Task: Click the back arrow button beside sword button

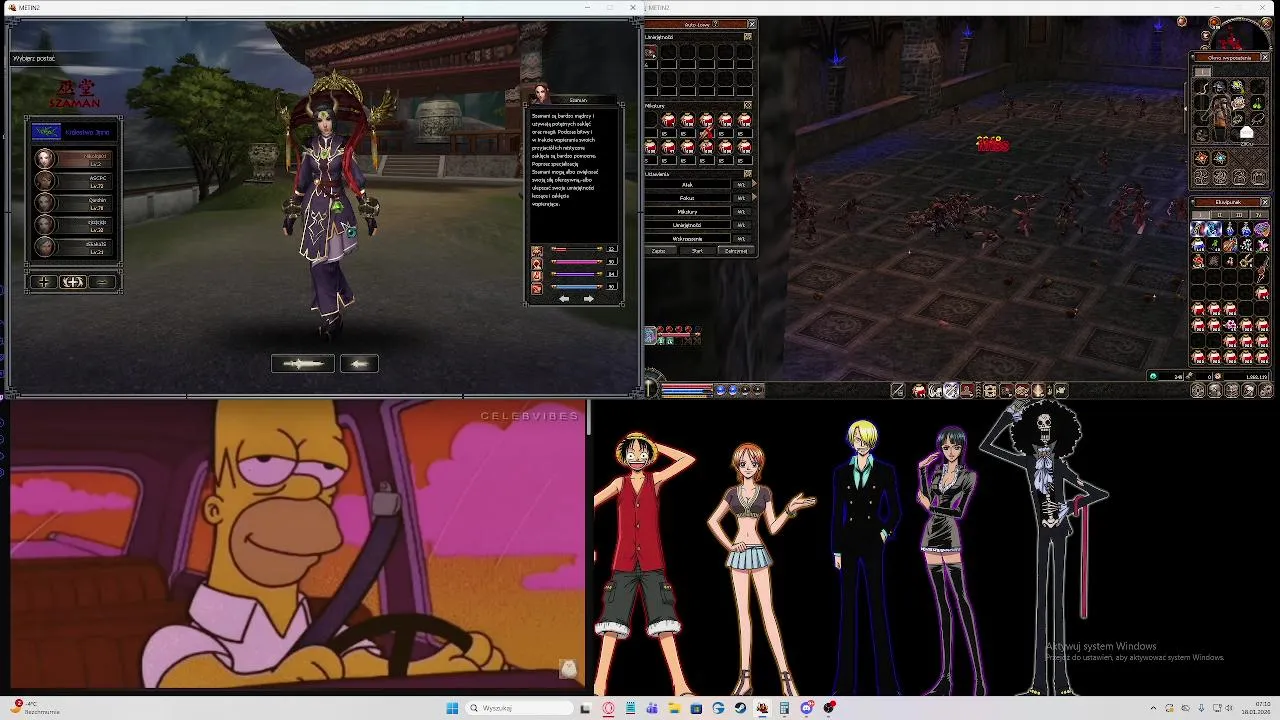Action: tap(359, 364)
